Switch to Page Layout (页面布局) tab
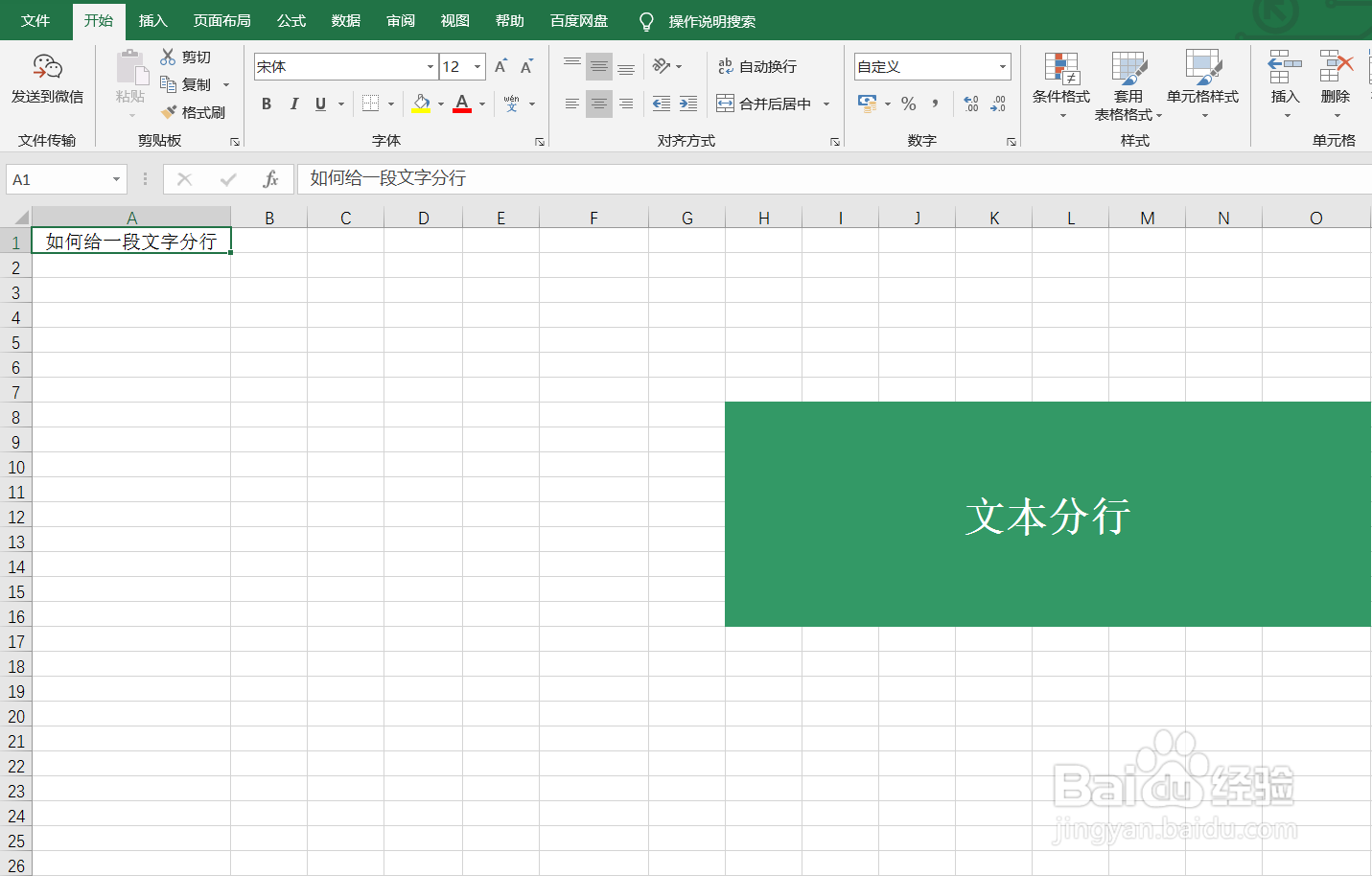Viewport: 1372px width, 876px height. point(221,20)
